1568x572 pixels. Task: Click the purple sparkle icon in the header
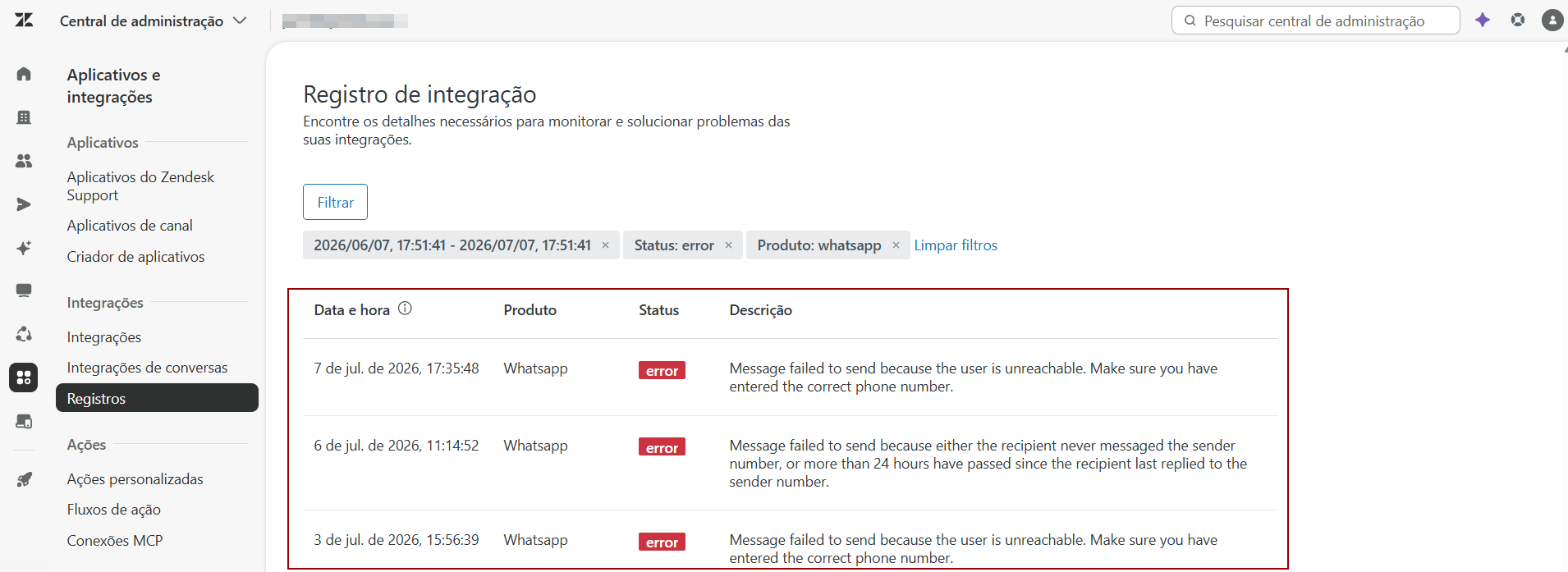pyautogui.click(x=1483, y=20)
